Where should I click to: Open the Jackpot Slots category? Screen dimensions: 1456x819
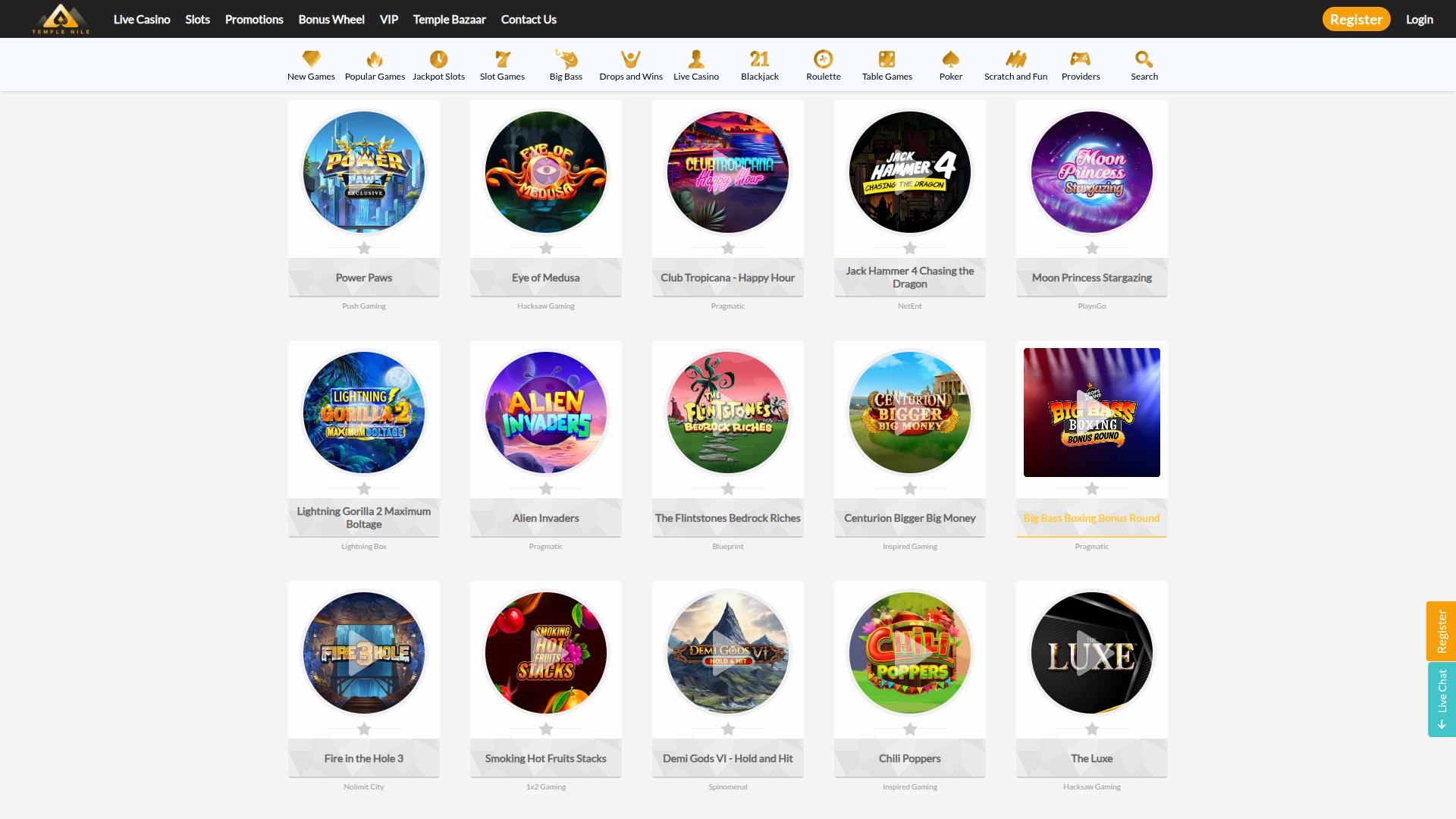point(438,58)
